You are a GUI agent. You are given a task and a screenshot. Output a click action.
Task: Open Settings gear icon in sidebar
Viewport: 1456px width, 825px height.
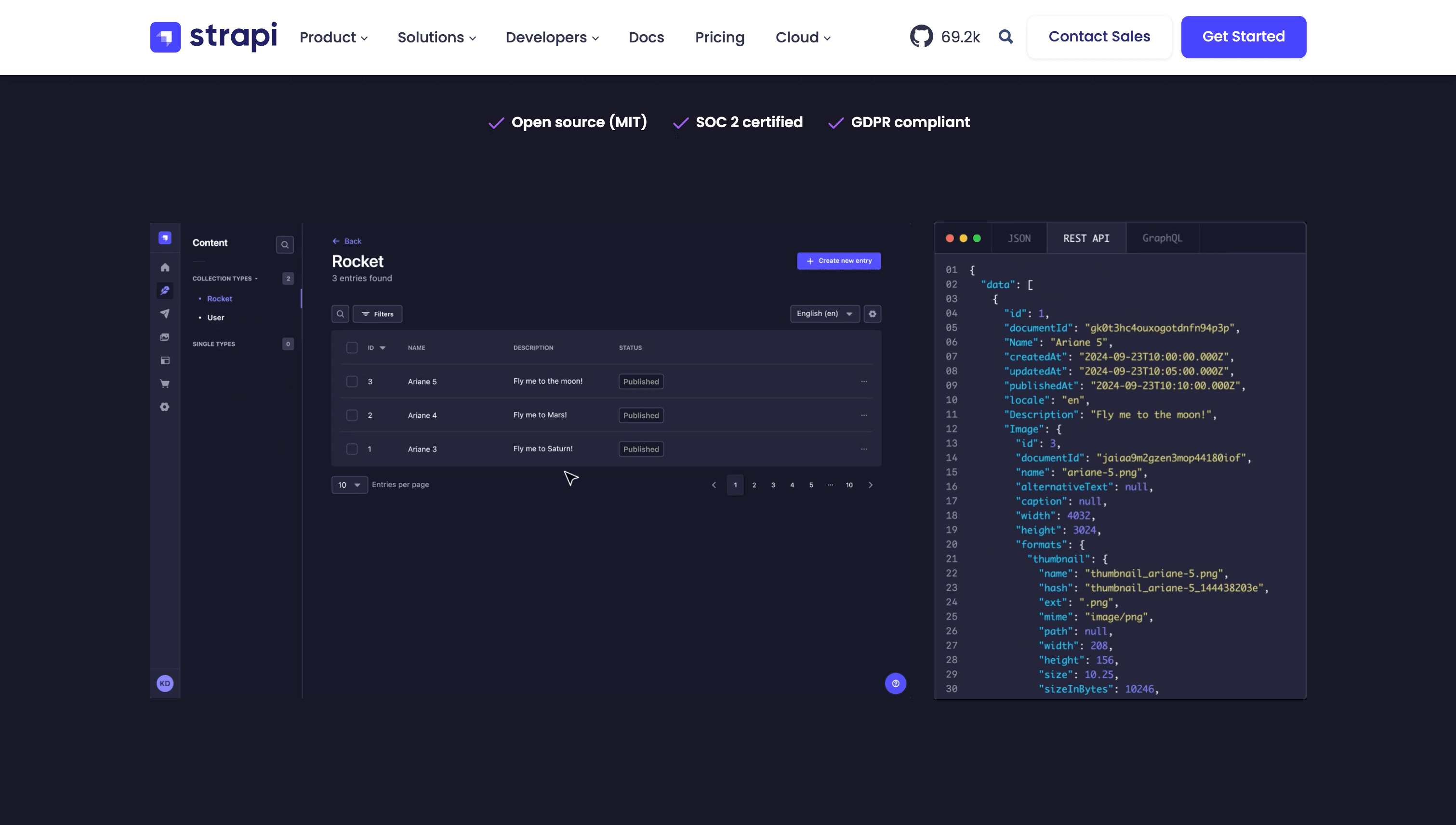(x=165, y=407)
